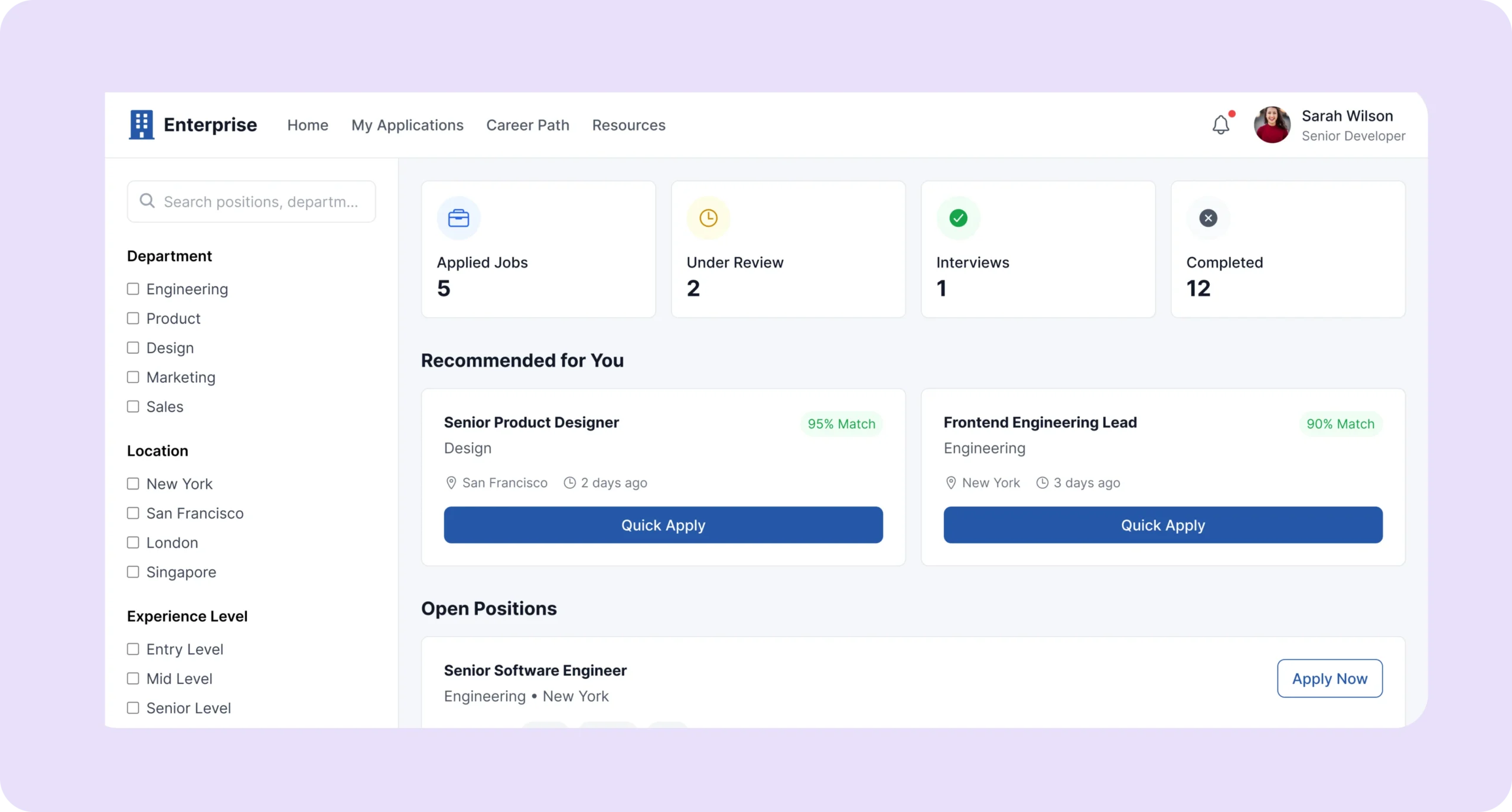
Task: Go to the Career Path page
Action: click(527, 125)
